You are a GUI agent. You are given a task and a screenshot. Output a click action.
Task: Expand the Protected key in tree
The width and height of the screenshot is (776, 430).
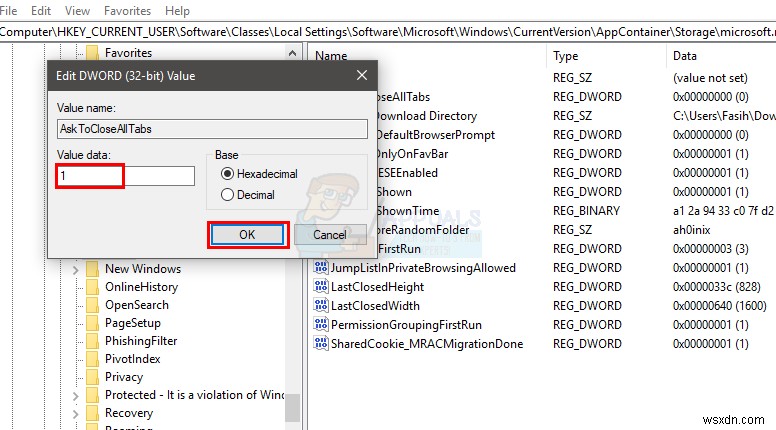point(76,396)
